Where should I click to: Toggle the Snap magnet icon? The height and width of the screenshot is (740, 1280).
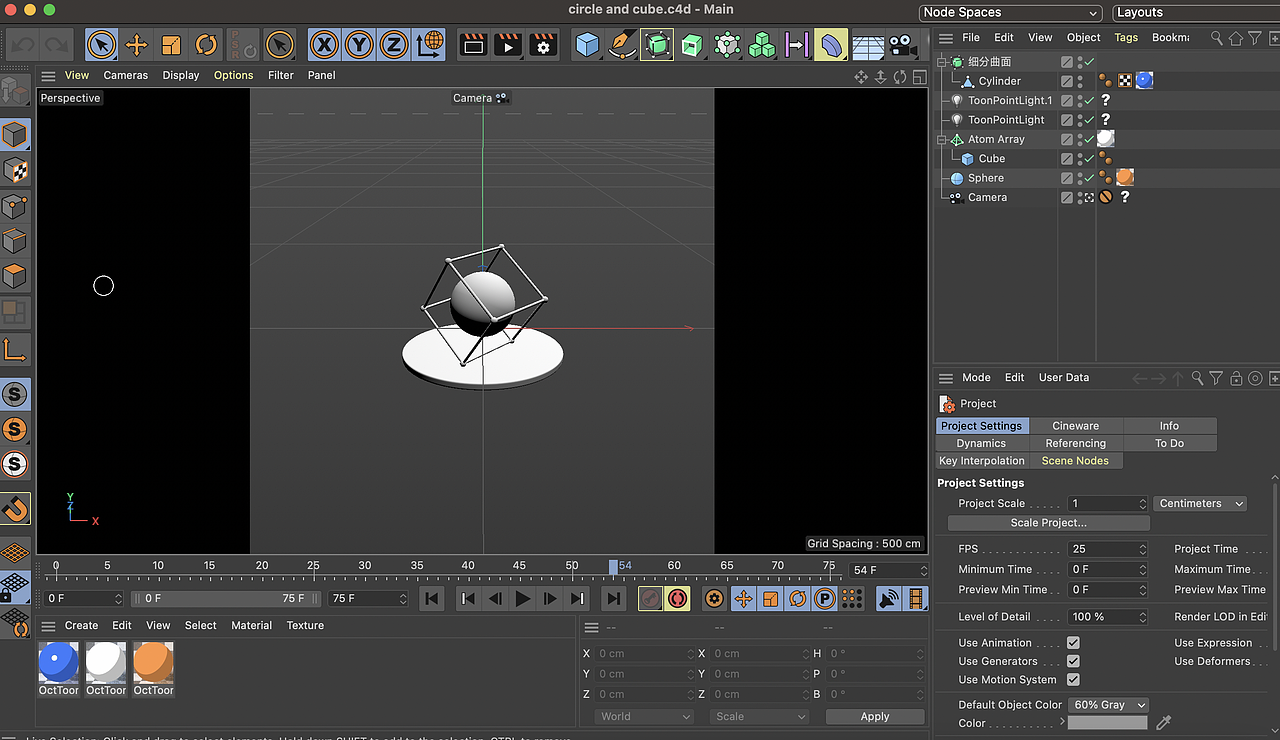tap(15, 509)
